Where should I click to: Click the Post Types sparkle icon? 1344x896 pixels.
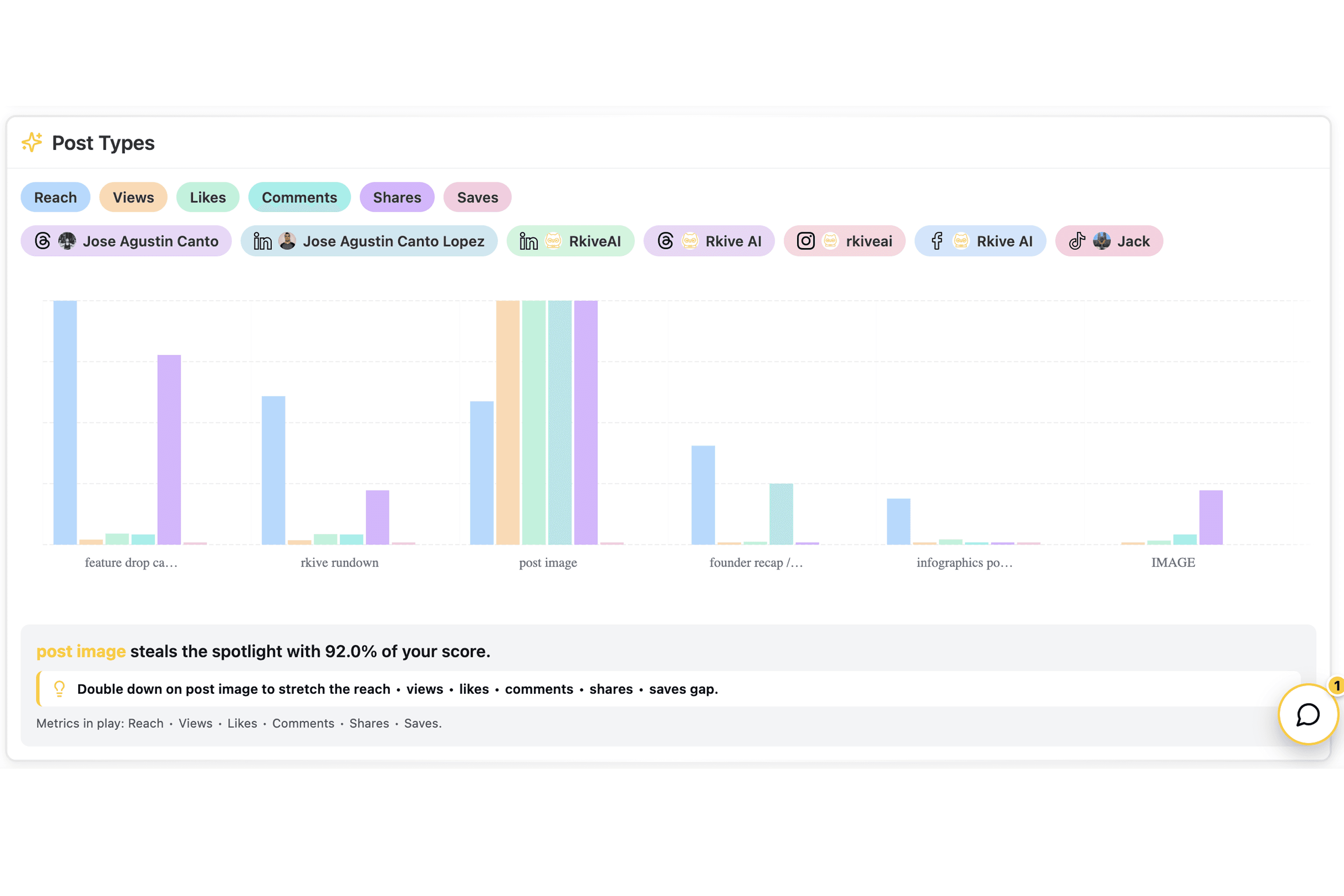click(x=32, y=142)
